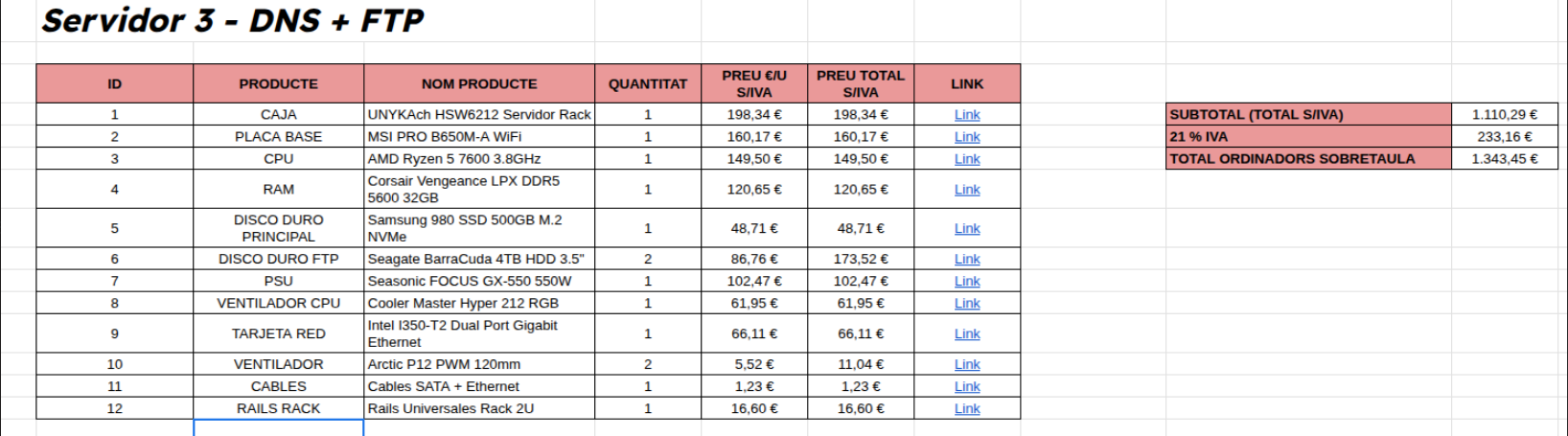Open the Samsung 980 SSD row Link

coord(967,229)
